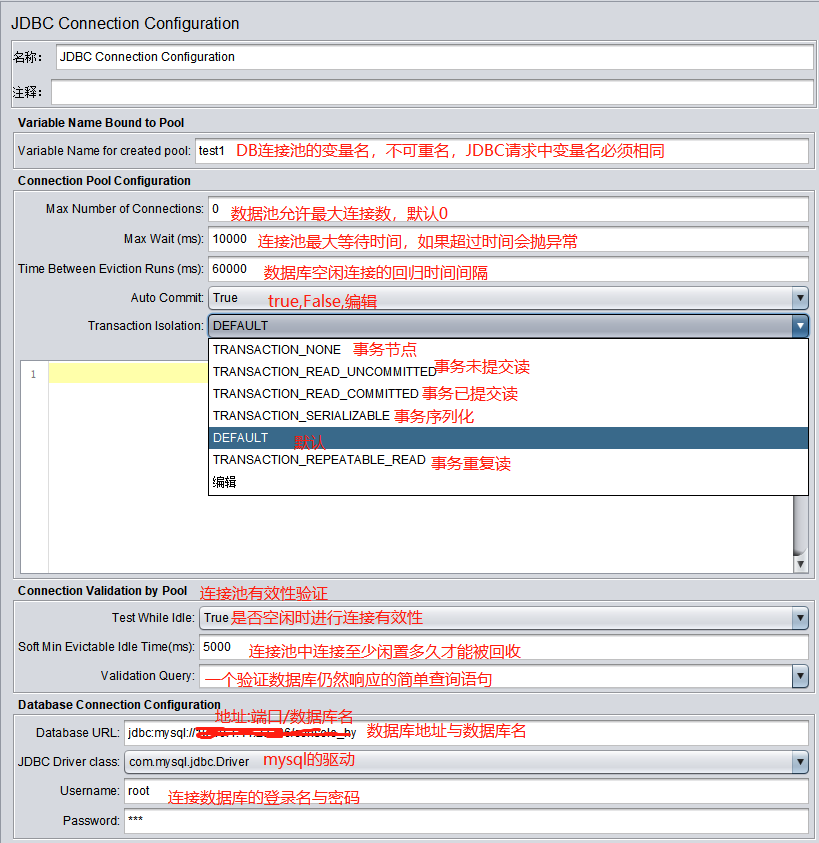Select TRANSACTION_REPEATABLE_READ option
The image size is (819, 843).
pyautogui.click(x=508, y=460)
